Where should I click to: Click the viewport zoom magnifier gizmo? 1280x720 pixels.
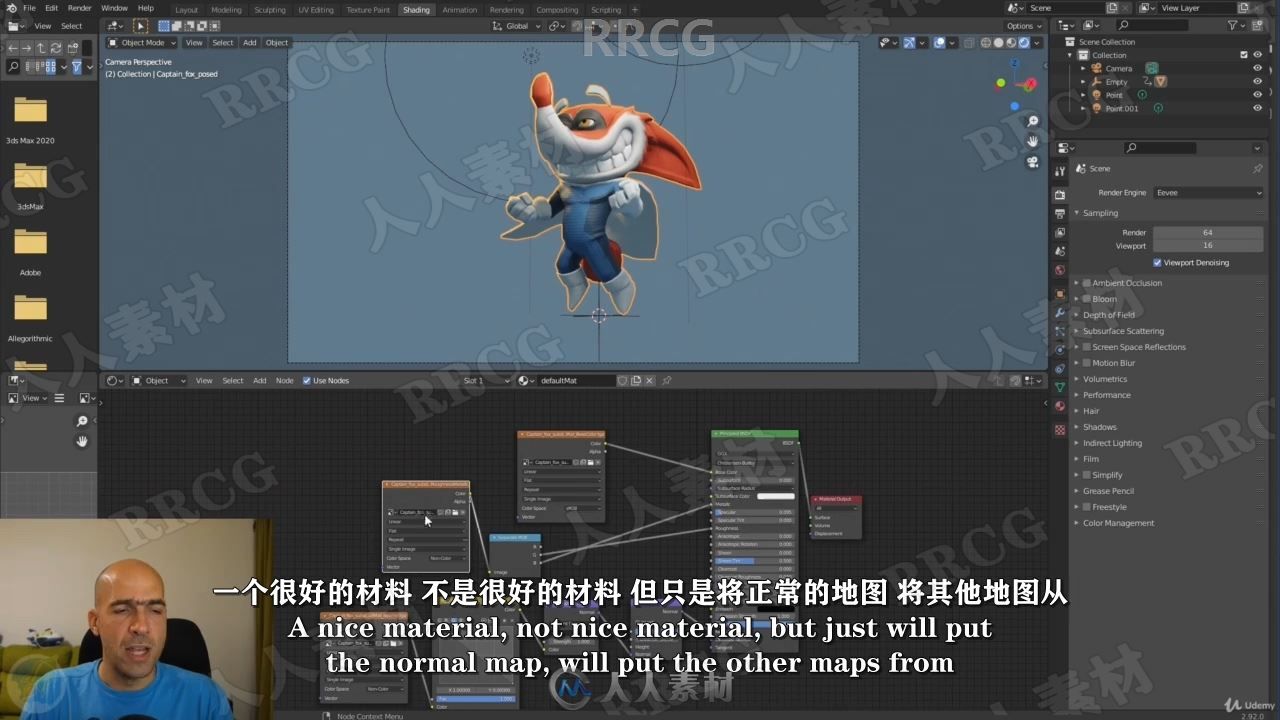(1033, 121)
